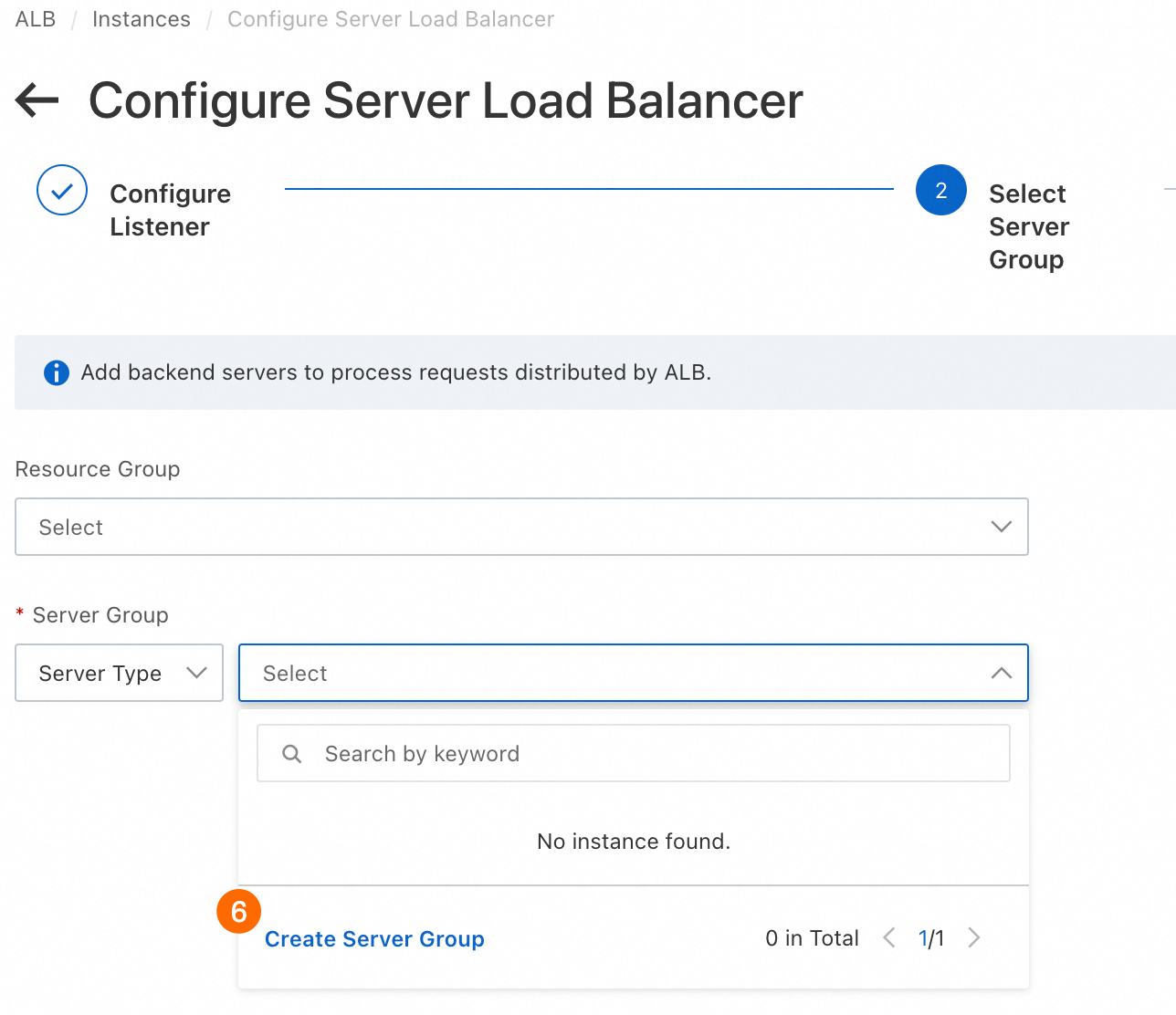Click the search magnifier icon
Image resolution: width=1176 pixels, height=1015 pixels.
point(292,754)
